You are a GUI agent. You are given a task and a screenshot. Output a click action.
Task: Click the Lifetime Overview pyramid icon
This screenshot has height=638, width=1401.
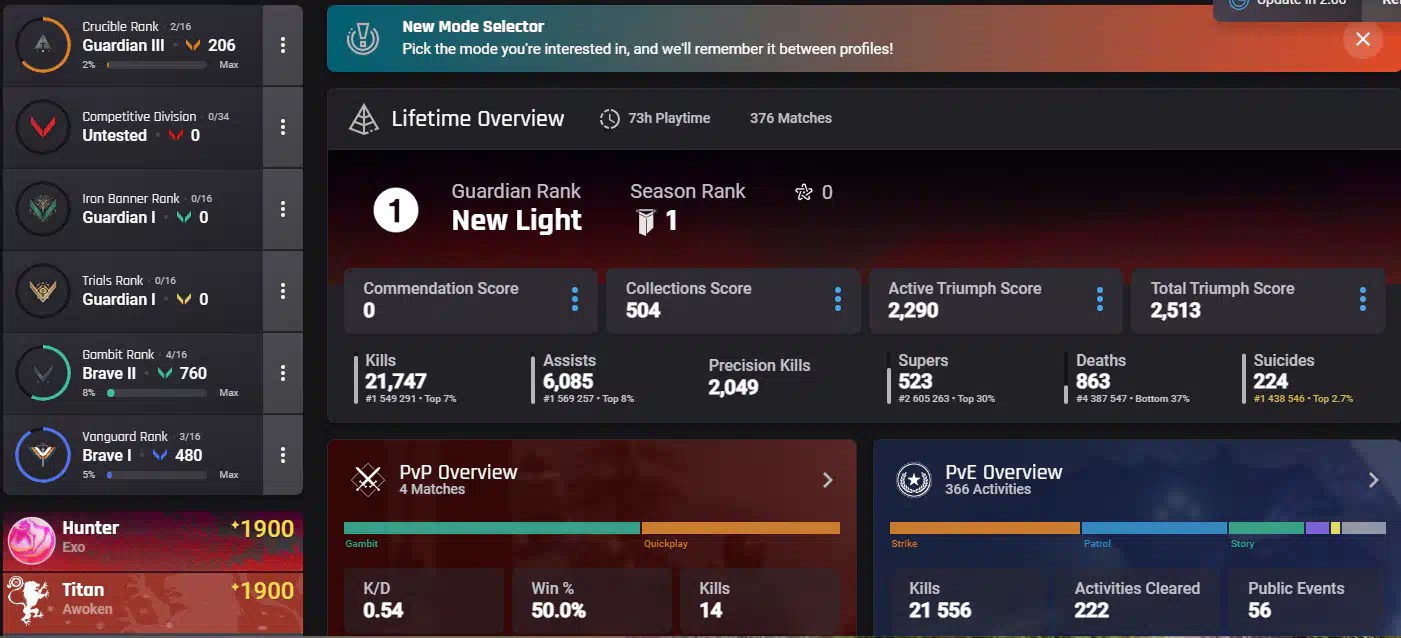tap(363, 119)
